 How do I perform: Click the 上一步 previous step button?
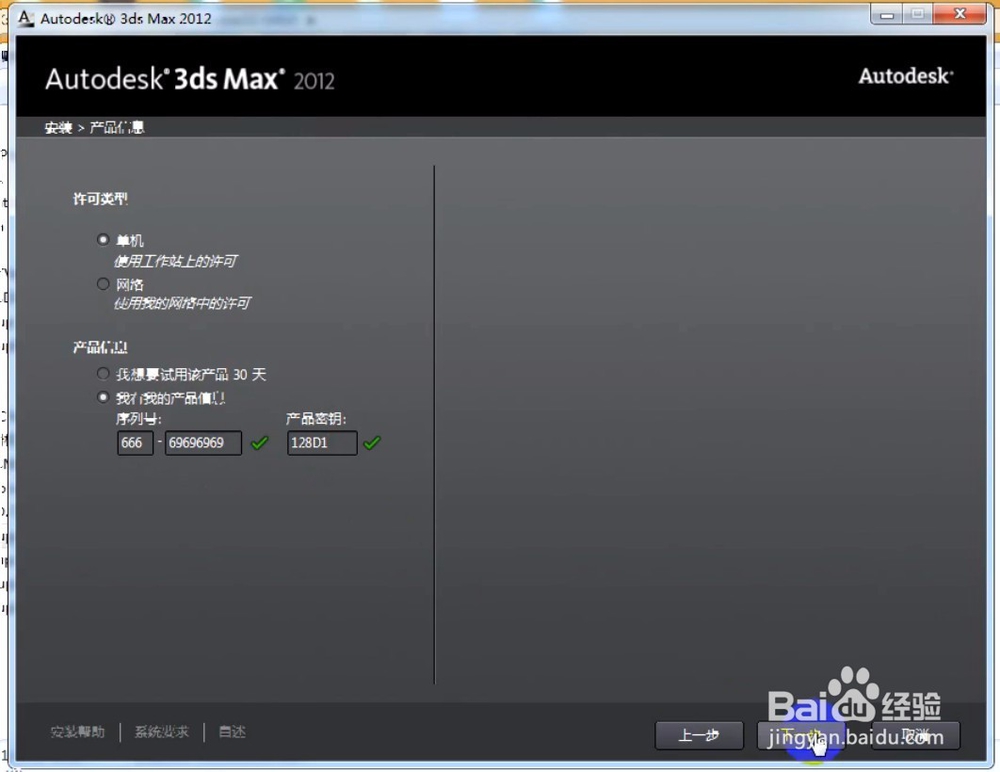tap(699, 735)
